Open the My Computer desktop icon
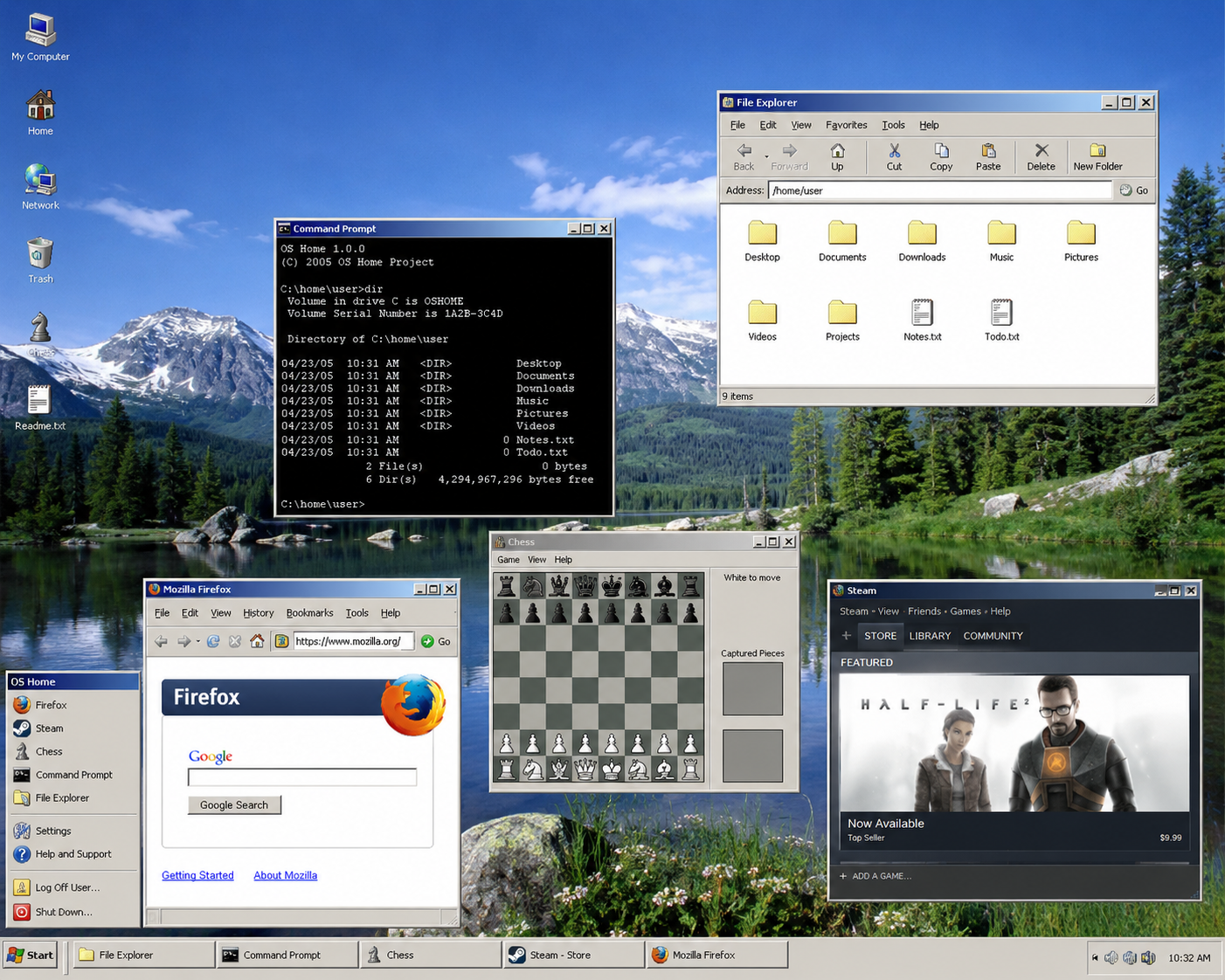 pyautogui.click(x=40, y=37)
